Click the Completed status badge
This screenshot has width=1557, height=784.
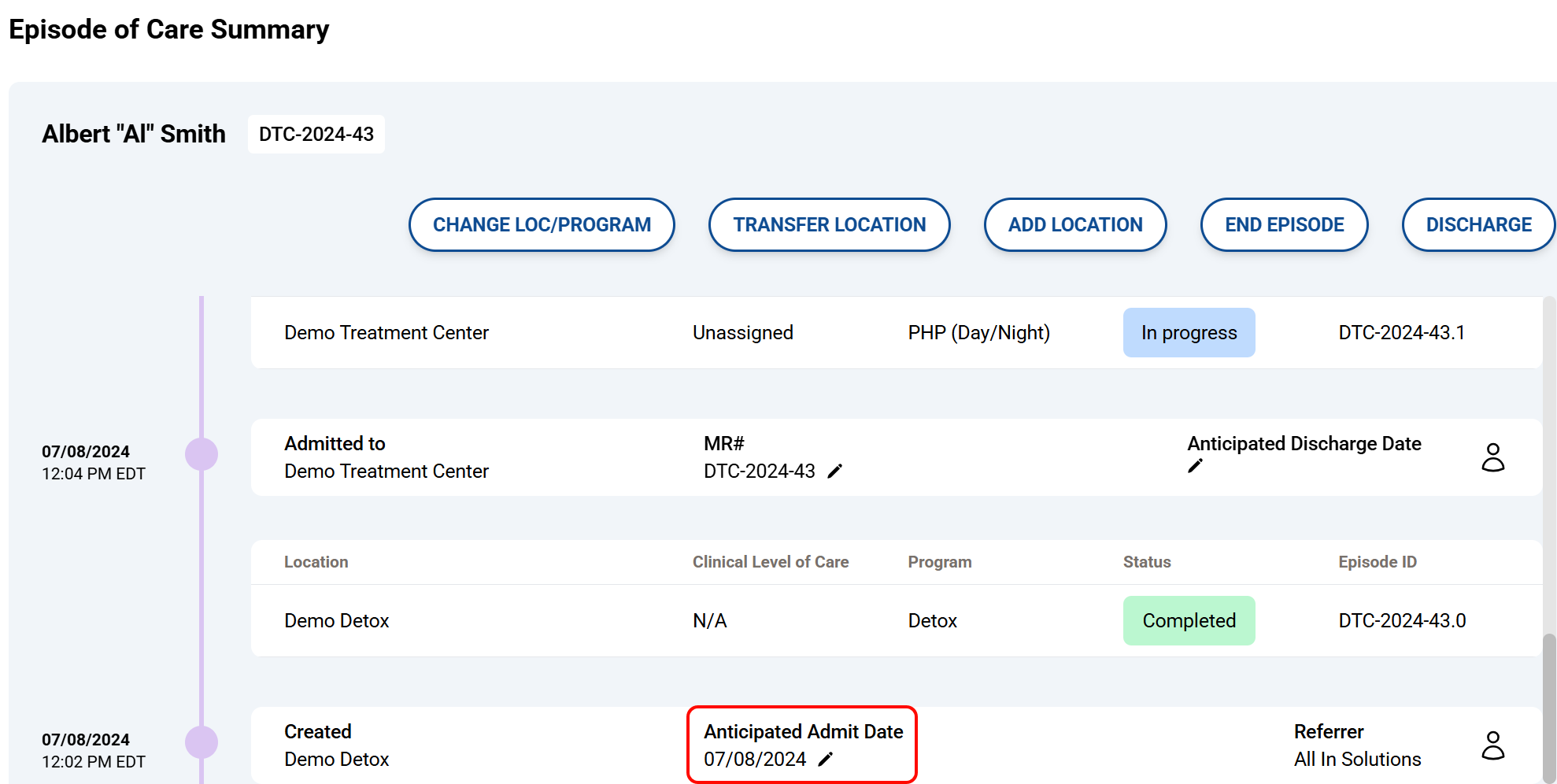point(1189,621)
